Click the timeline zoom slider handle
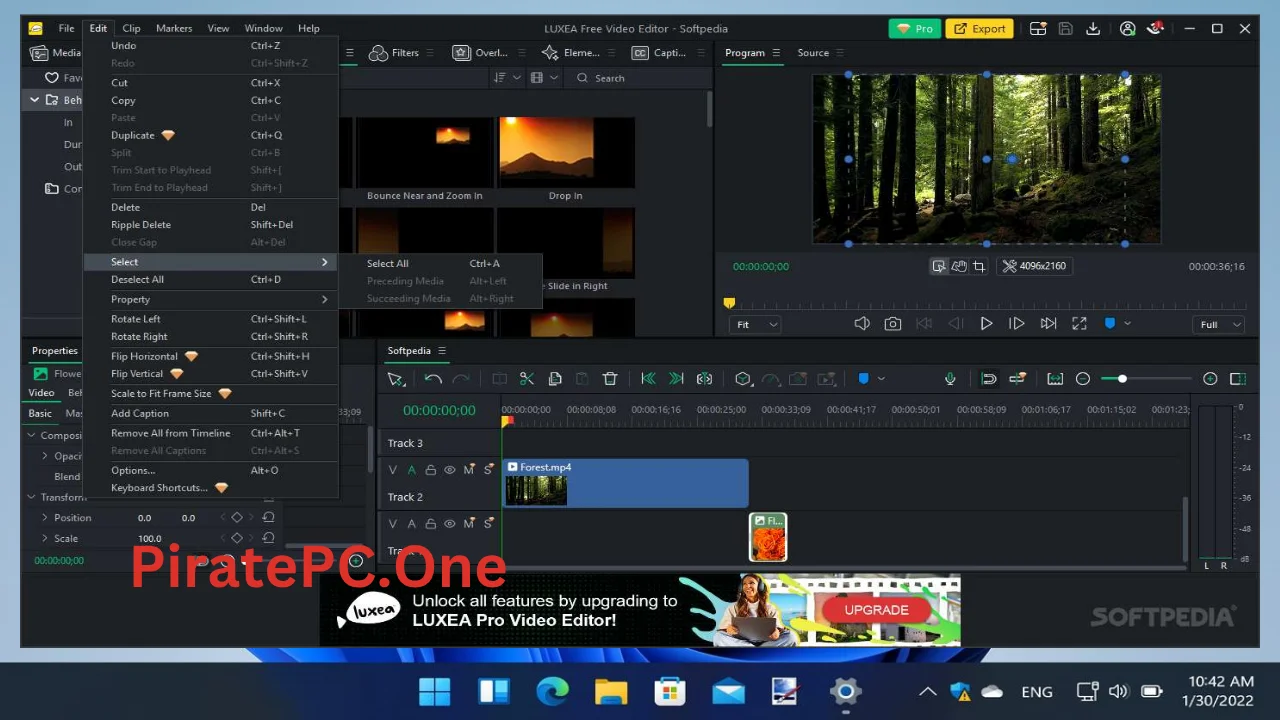 pos(1122,379)
